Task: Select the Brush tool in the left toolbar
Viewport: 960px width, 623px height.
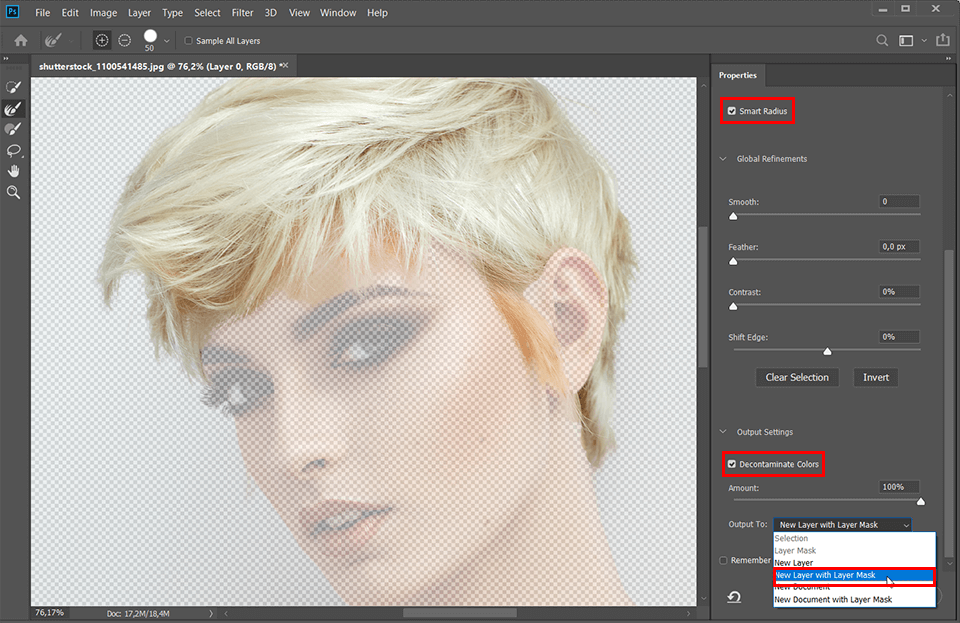Action: tap(13, 128)
